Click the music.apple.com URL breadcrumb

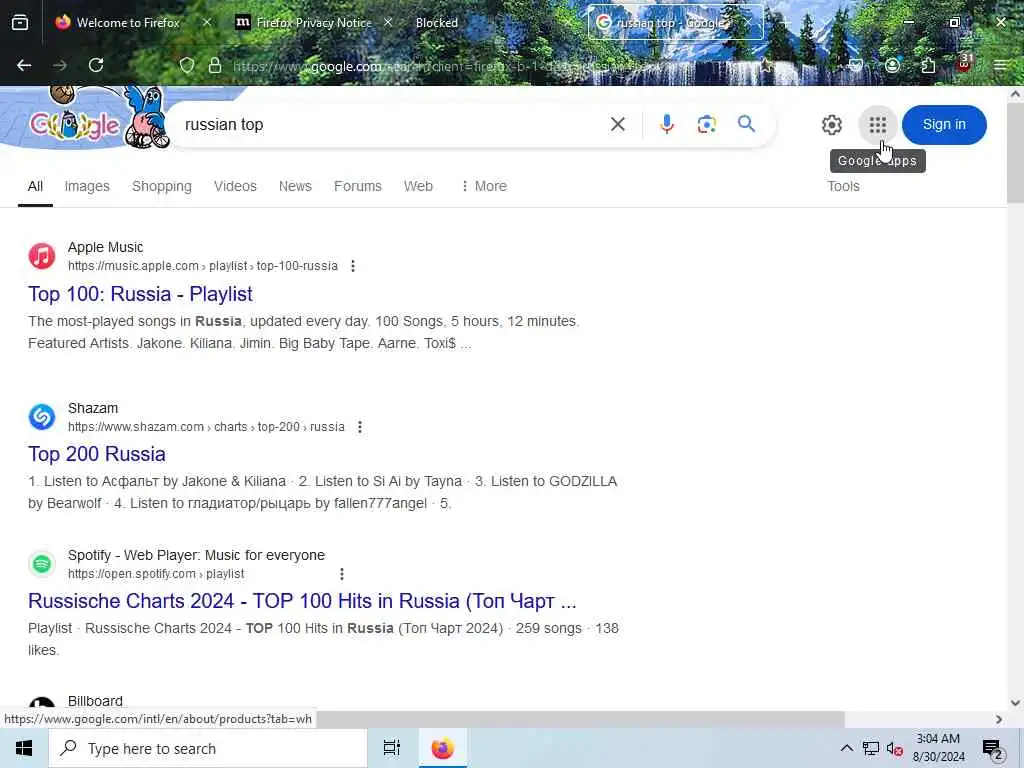203,266
